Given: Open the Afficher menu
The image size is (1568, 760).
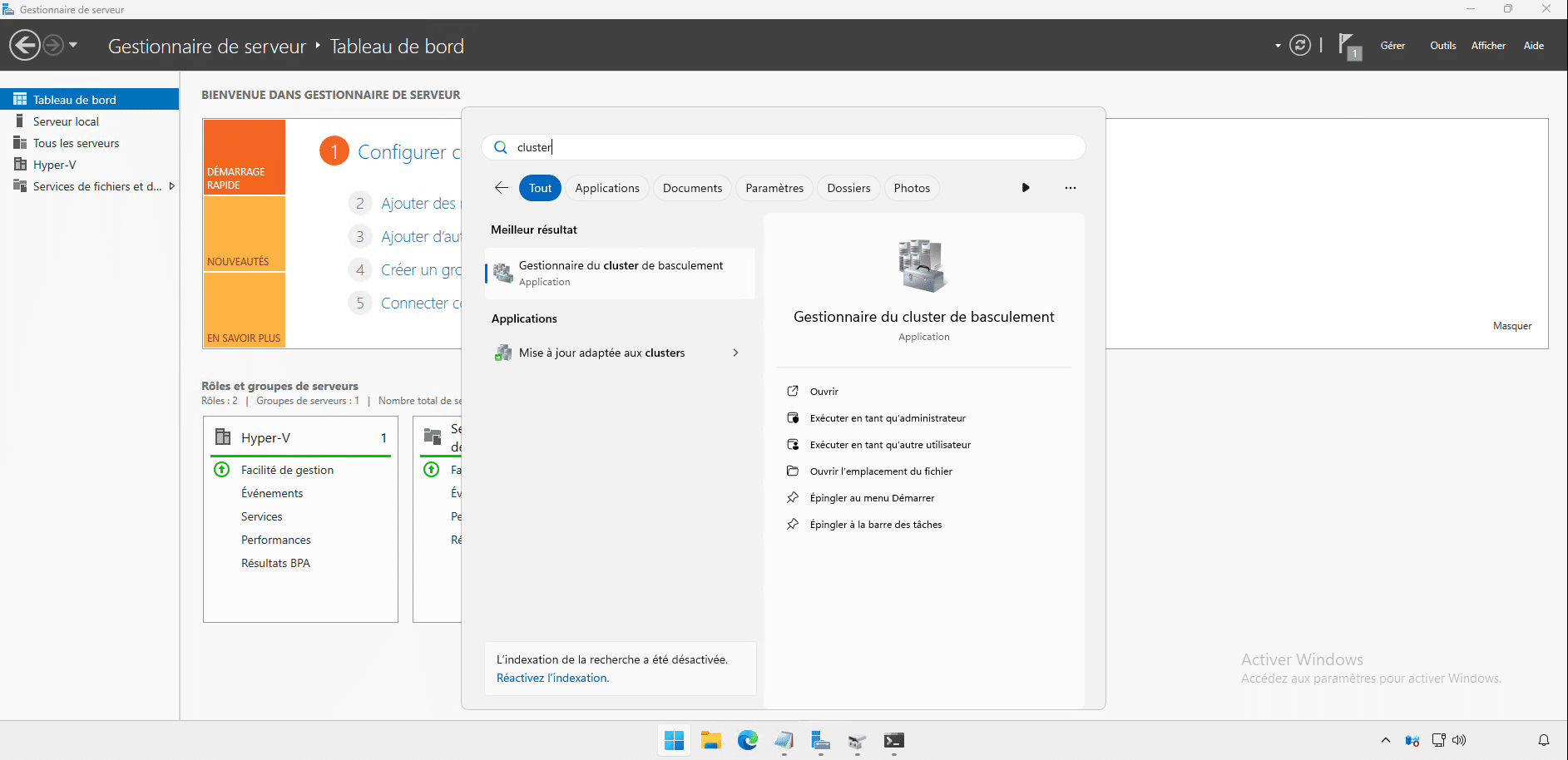Looking at the screenshot, I should [x=1488, y=46].
